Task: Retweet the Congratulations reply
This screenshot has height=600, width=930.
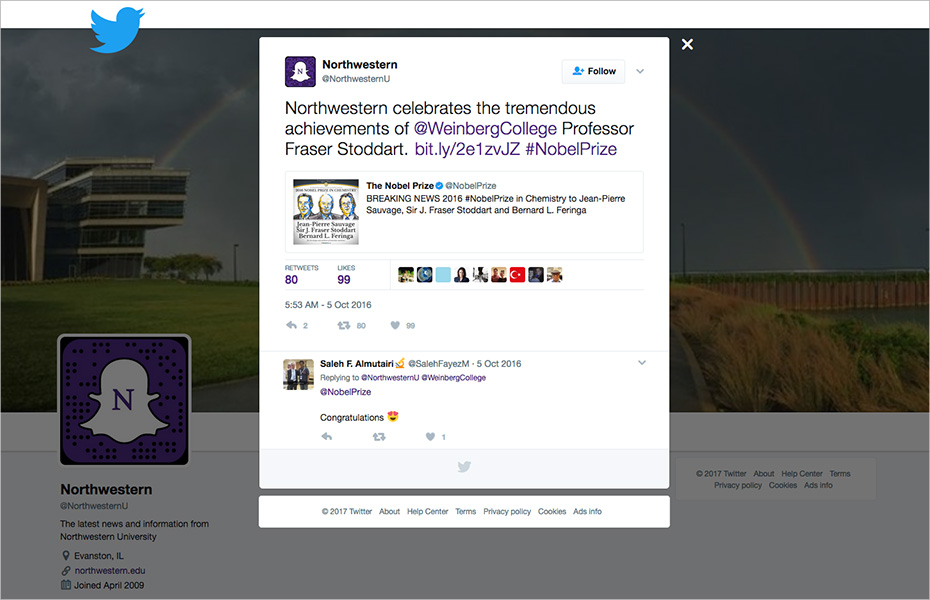Action: tap(379, 437)
